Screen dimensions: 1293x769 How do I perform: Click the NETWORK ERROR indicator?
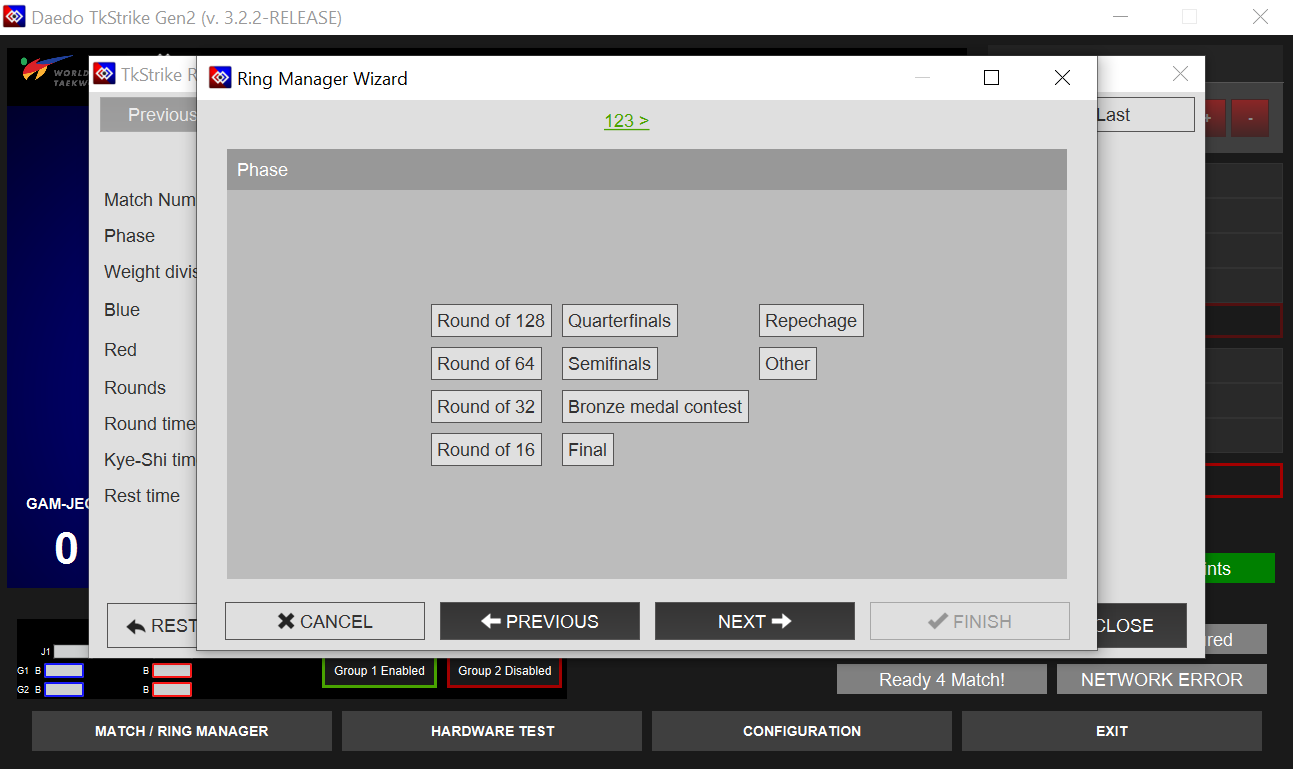1161,679
